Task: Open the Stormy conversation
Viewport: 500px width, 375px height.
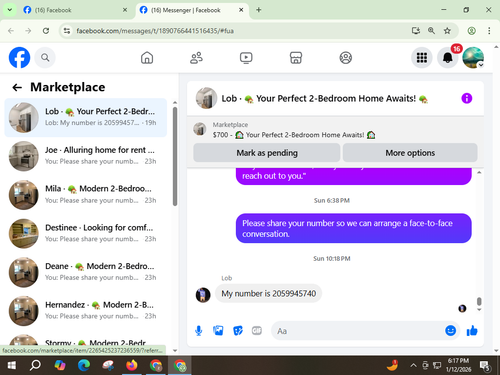Action: tap(86, 338)
